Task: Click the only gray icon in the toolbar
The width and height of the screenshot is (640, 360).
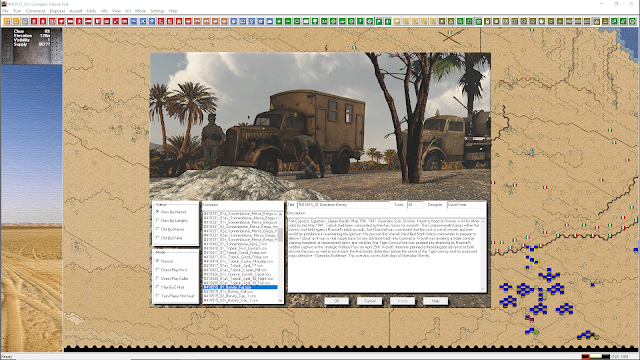Action: (x=25, y=21)
